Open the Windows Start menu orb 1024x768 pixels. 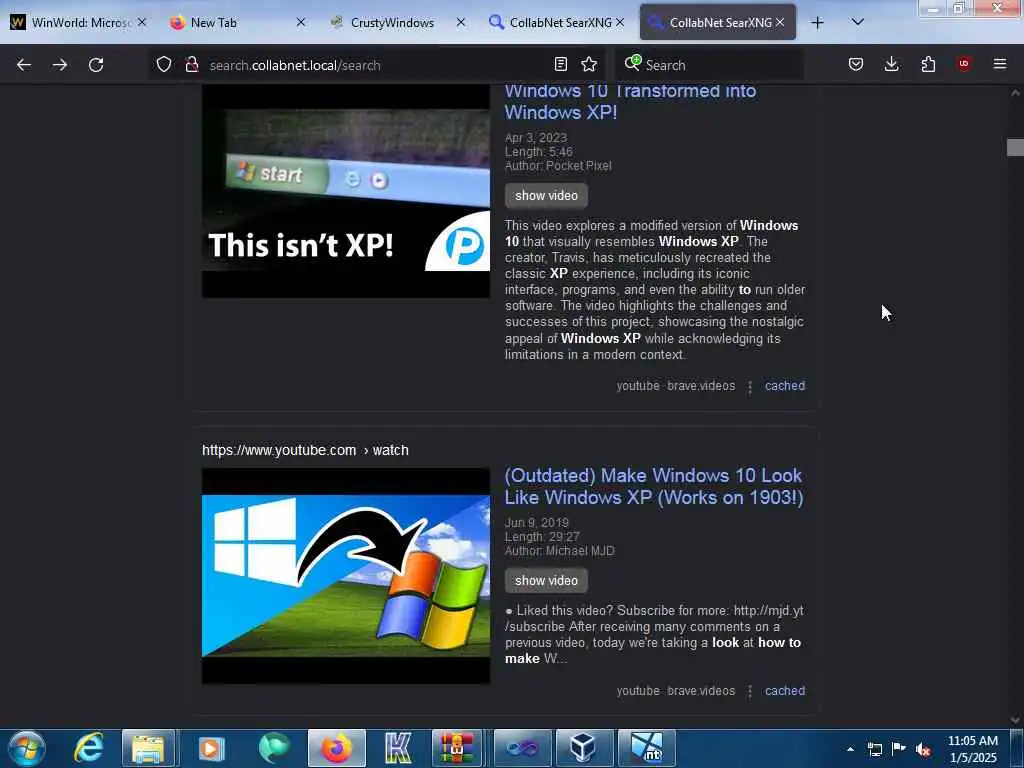pos(27,748)
